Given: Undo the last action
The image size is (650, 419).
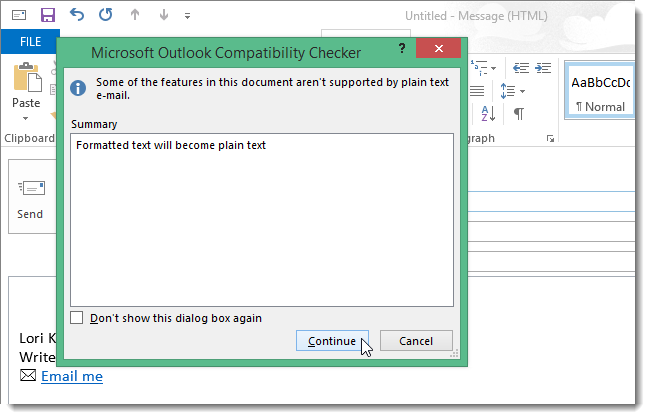Looking at the screenshot, I should coord(77,15).
